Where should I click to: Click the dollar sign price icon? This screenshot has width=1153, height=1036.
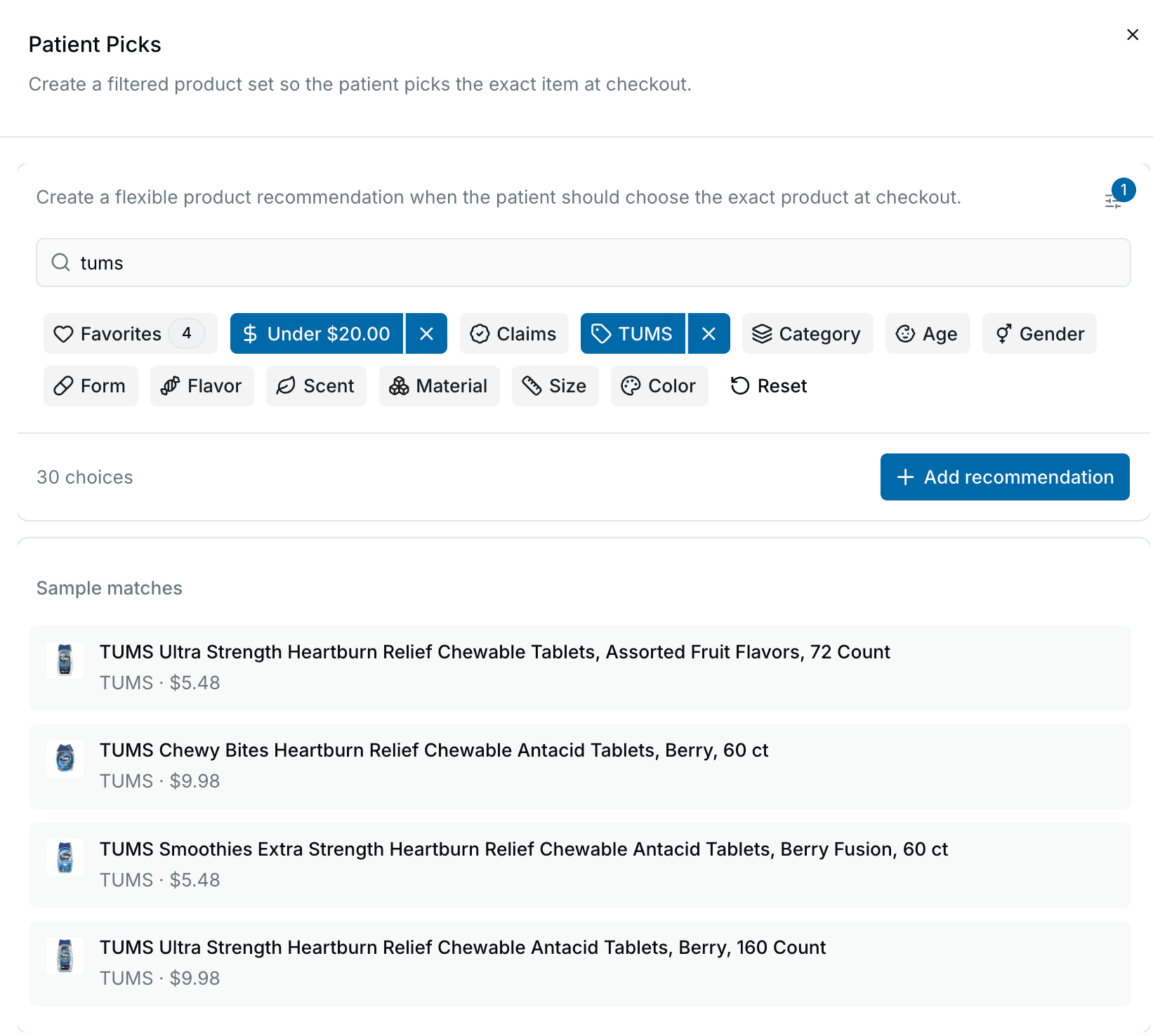coord(250,333)
